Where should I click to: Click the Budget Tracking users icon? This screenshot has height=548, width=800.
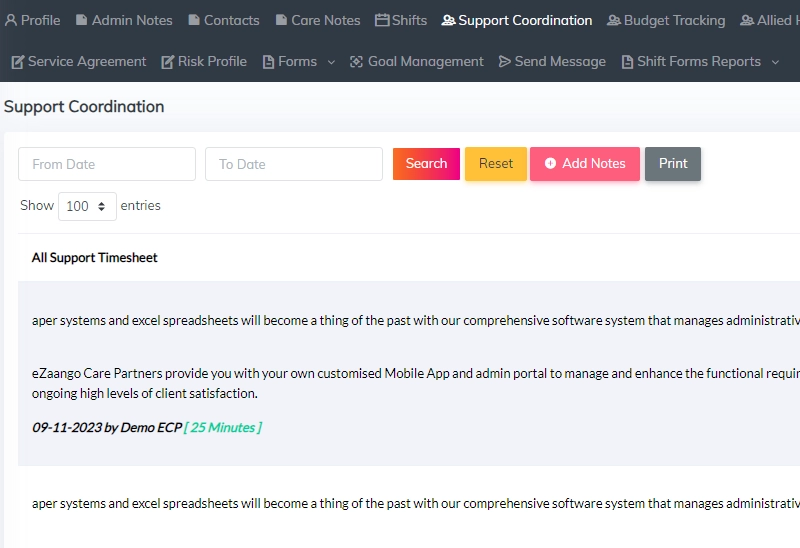(614, 20)
